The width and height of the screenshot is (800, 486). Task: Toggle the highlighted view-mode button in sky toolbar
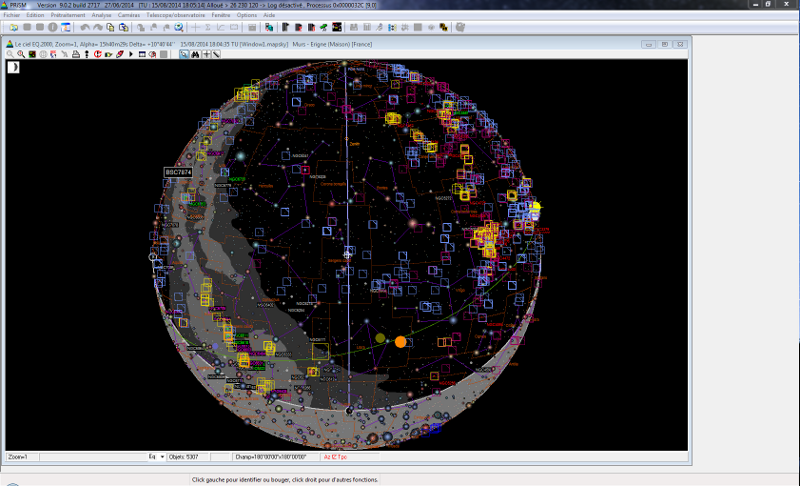(184, 54)
